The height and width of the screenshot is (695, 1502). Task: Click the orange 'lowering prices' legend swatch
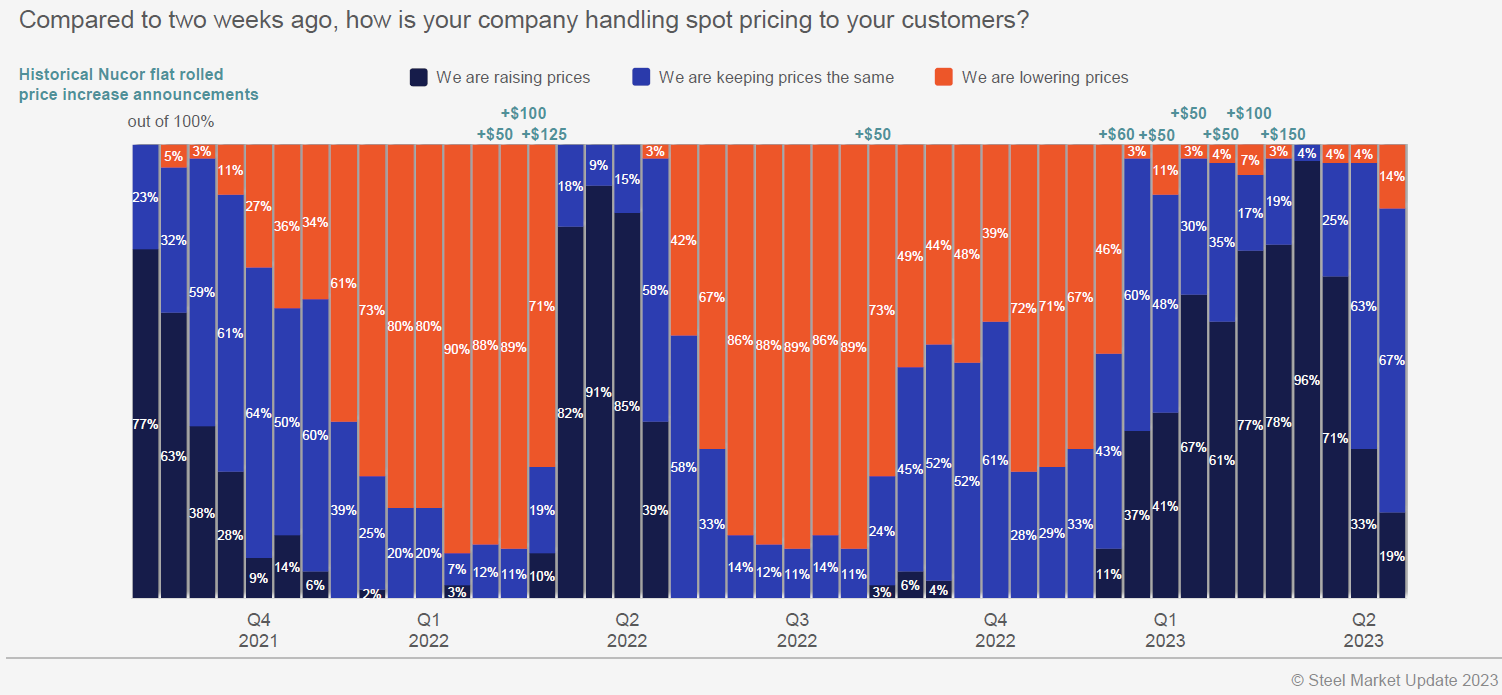943,77
